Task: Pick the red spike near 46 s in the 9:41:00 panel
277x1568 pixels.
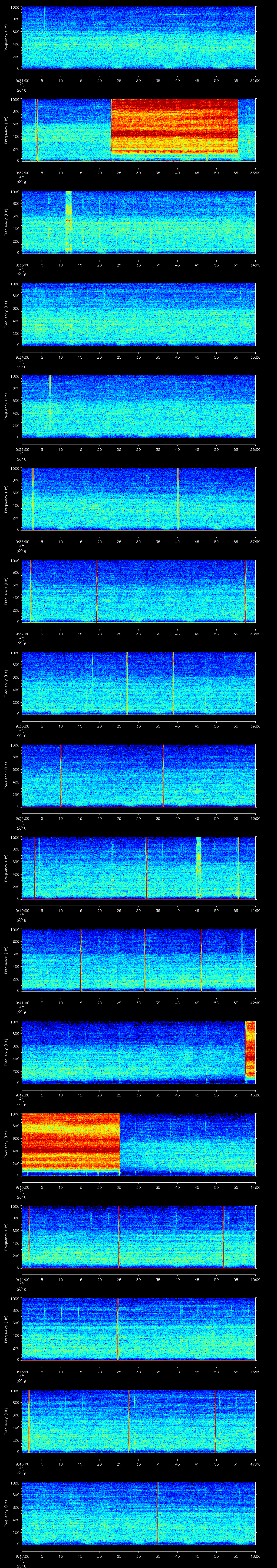Action: pyautogui.click(x=201, y=960)
